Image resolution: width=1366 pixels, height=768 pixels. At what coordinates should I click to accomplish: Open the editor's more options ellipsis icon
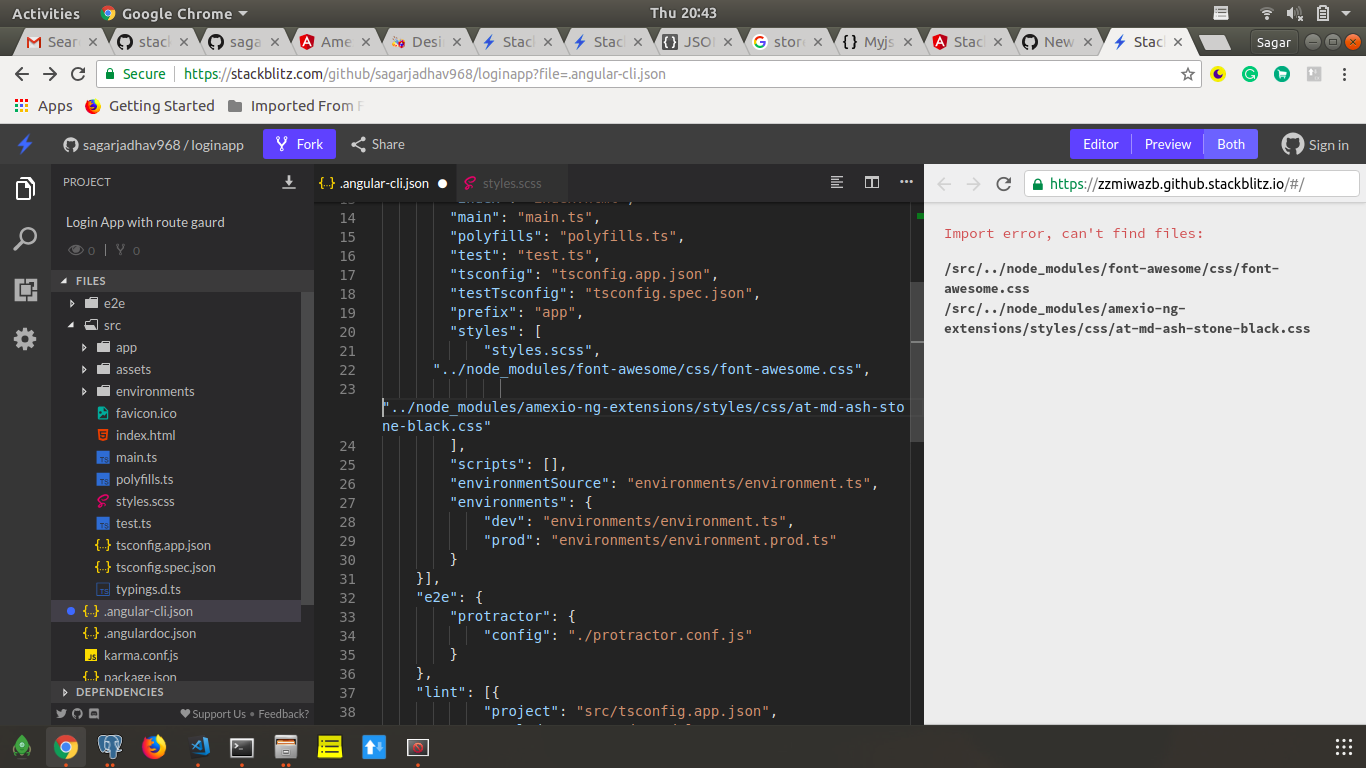coord(906,182)
